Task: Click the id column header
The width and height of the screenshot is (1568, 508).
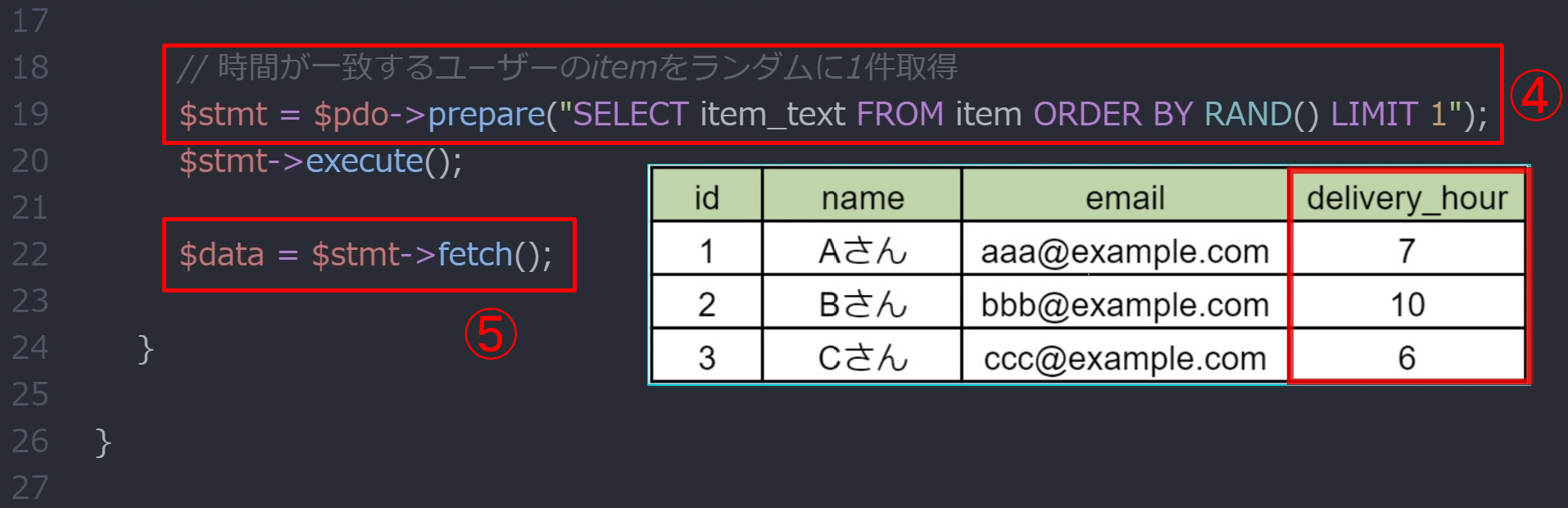Action: pyautogui.click(x=706, y=197)
